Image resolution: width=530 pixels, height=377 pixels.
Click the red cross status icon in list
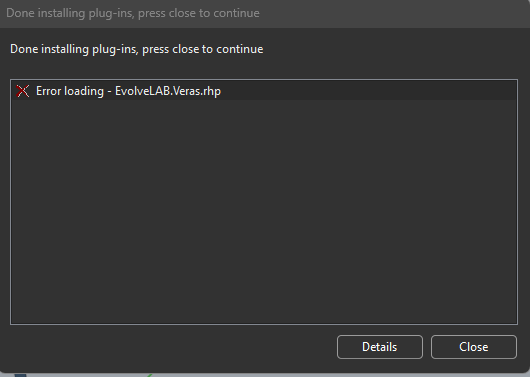[x=23, y=91]
